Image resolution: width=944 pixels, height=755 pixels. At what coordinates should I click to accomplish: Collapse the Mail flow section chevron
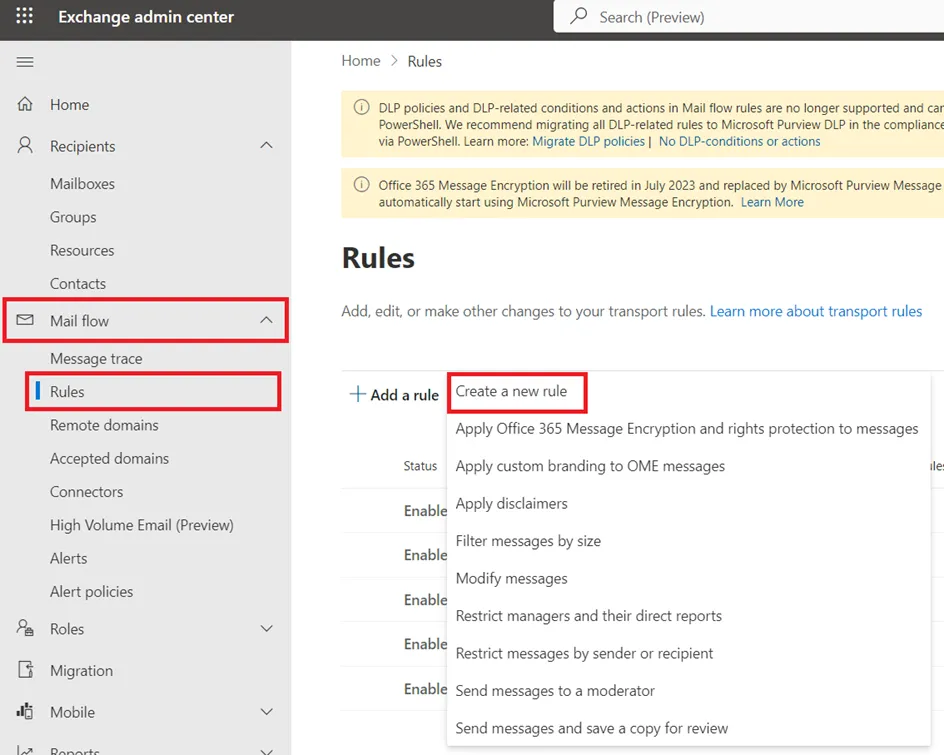click(x=266, y=320)
